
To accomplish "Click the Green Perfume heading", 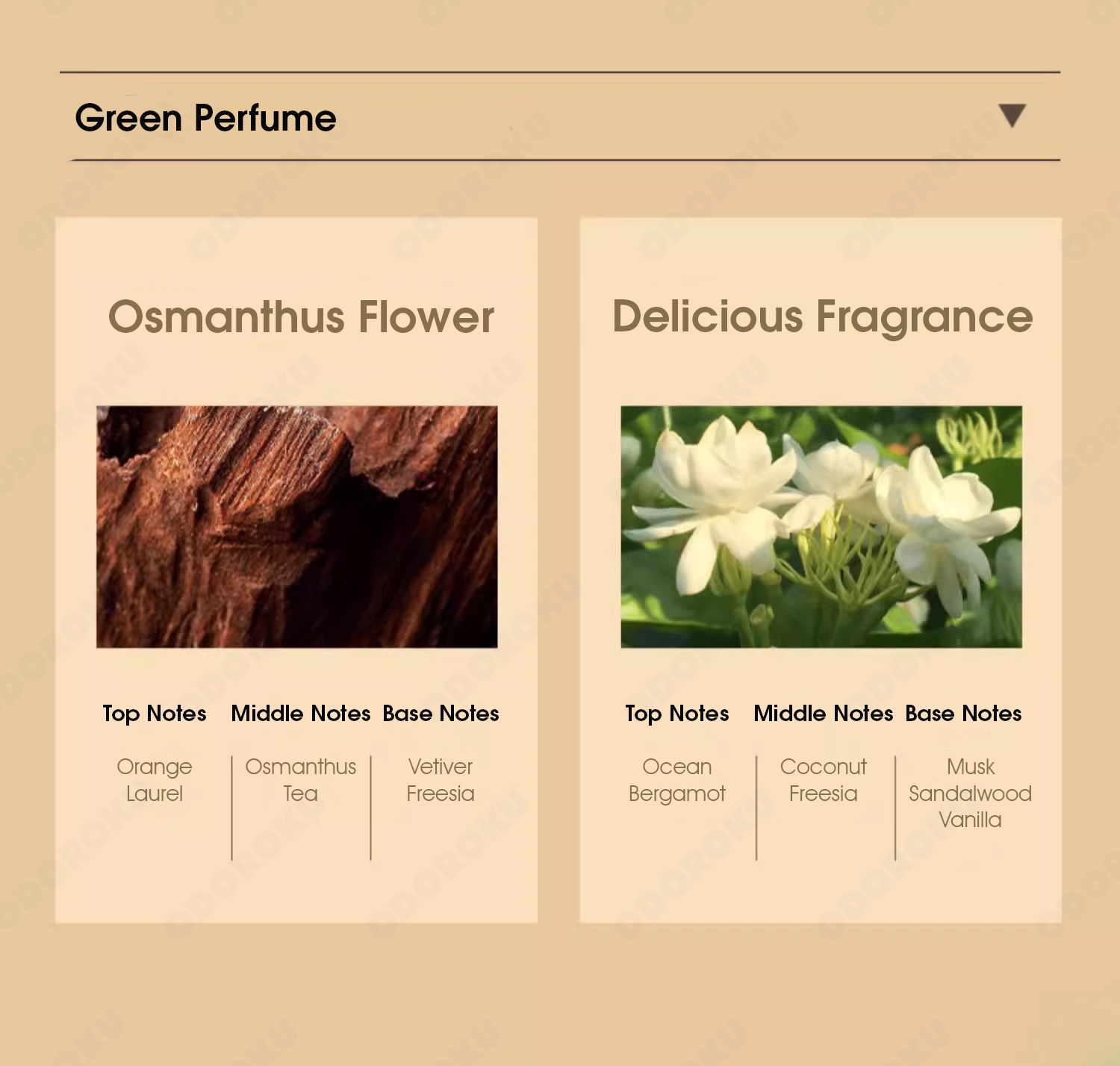I will click(205, 118).
